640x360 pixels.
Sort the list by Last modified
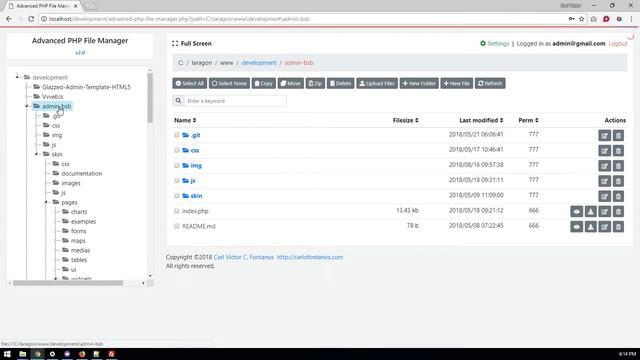coord(481,120)
